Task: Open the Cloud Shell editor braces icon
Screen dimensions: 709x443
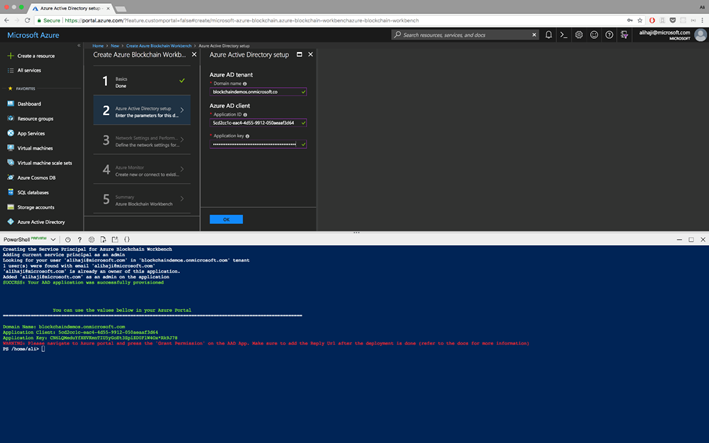Action: tap(127, 240)
